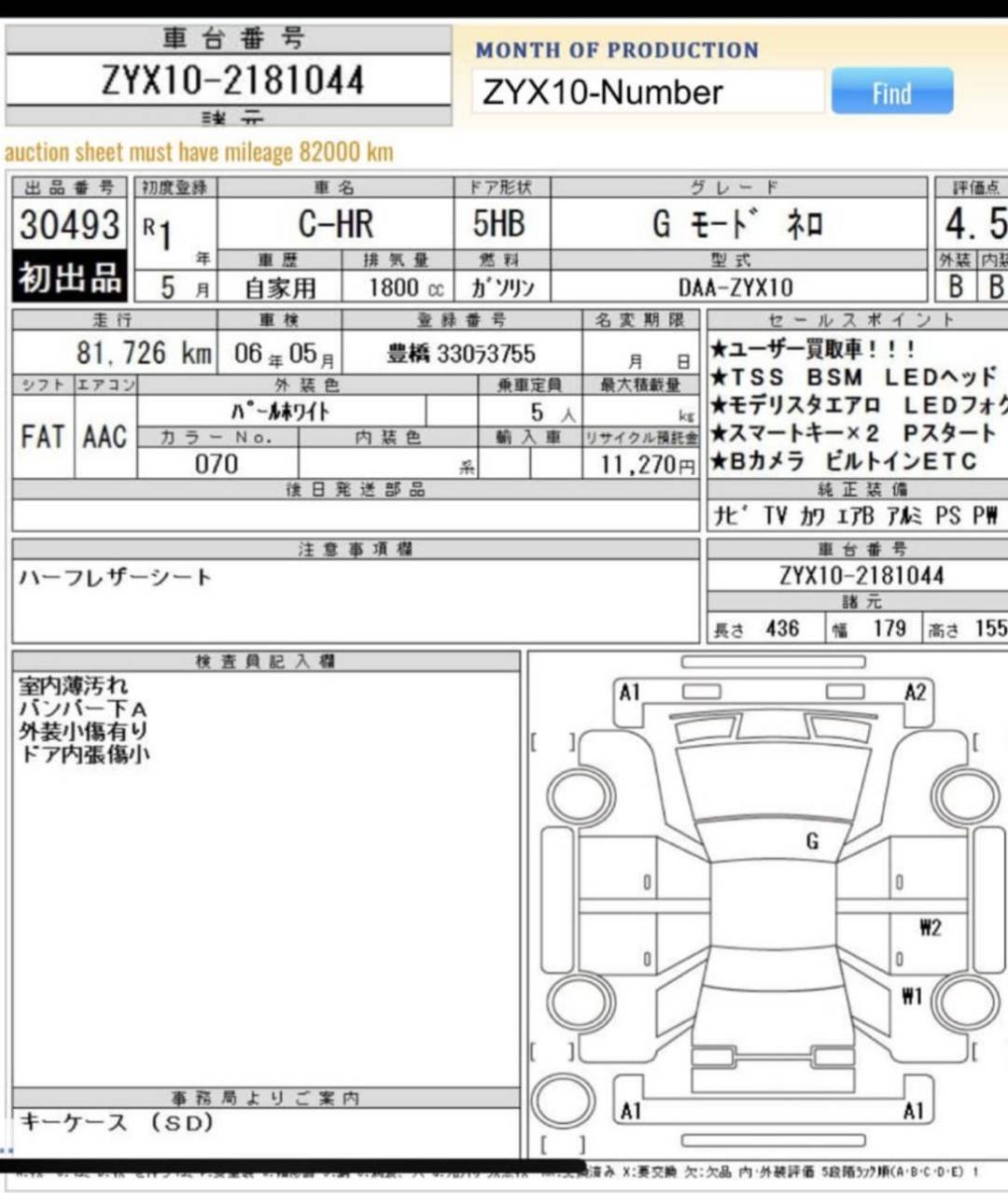1008x1193 pixels.
Task: Click the A2 damage mark on diagram
Action: 916,692
